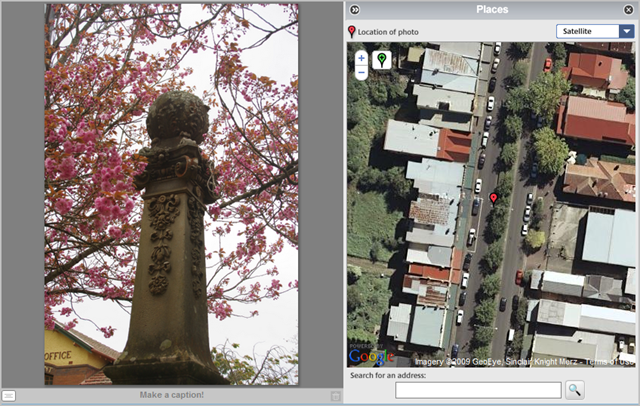Collapse the Places panel with double-arrow icon
Screen dimensions: 640x406
coord(355,10)
